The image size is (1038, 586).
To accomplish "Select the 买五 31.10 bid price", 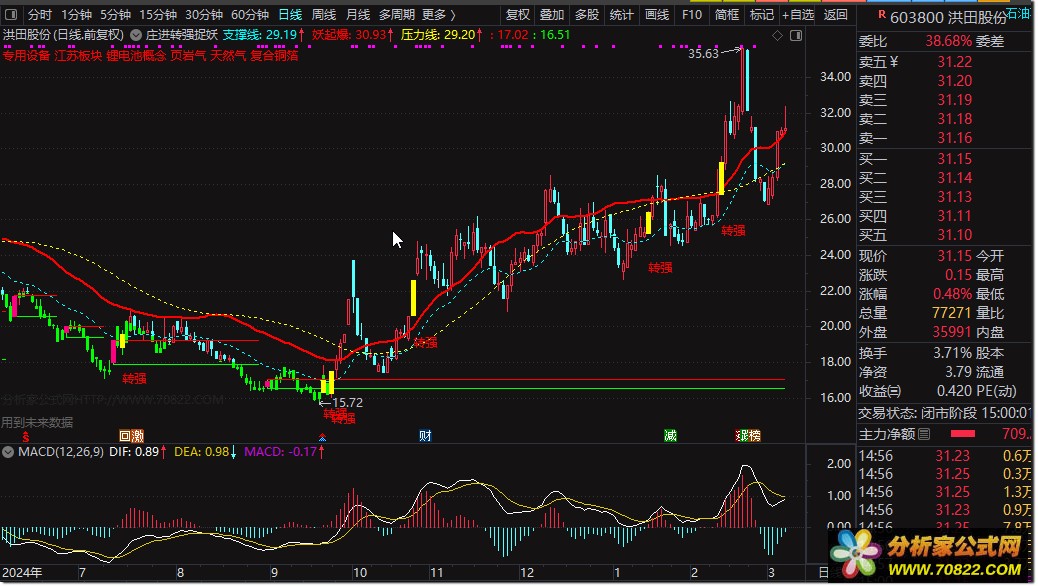I will (955, 235).
